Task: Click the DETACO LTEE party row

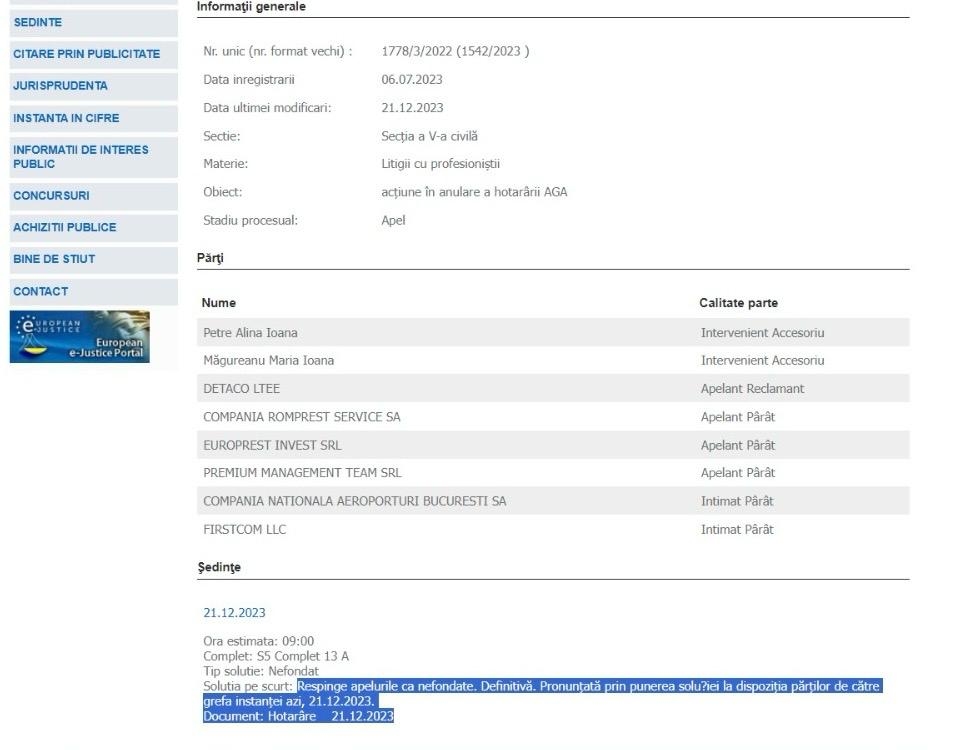Action: (x=239, y=389)
